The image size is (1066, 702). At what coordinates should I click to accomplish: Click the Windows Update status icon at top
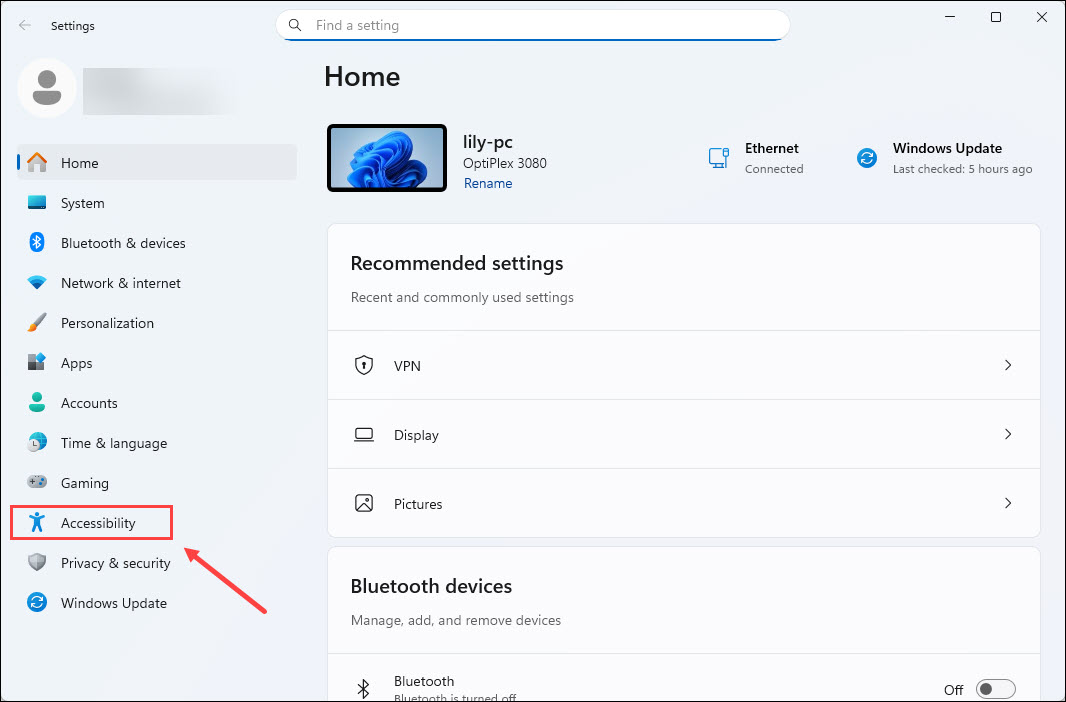(867, 158)
